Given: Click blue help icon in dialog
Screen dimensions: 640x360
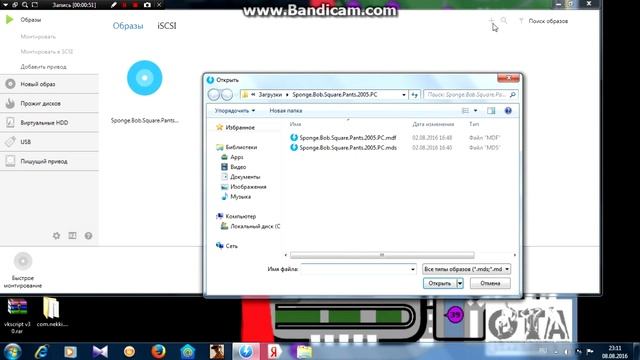Looking at the screenshot, I should click(508, 111).
